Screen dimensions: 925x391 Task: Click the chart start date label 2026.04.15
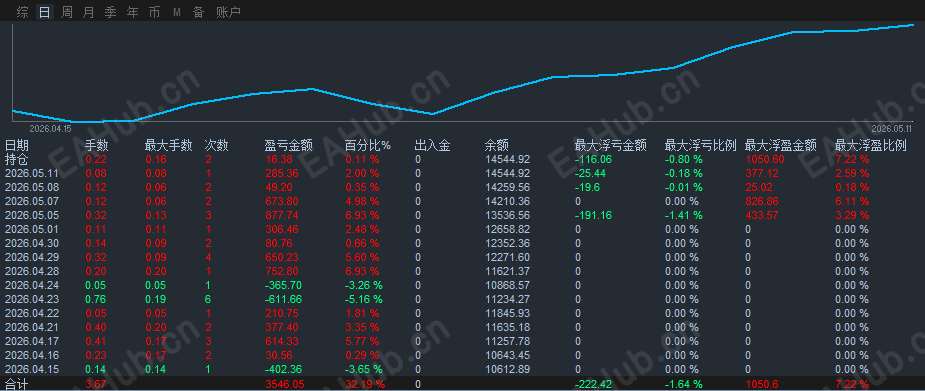pos(50,129)
